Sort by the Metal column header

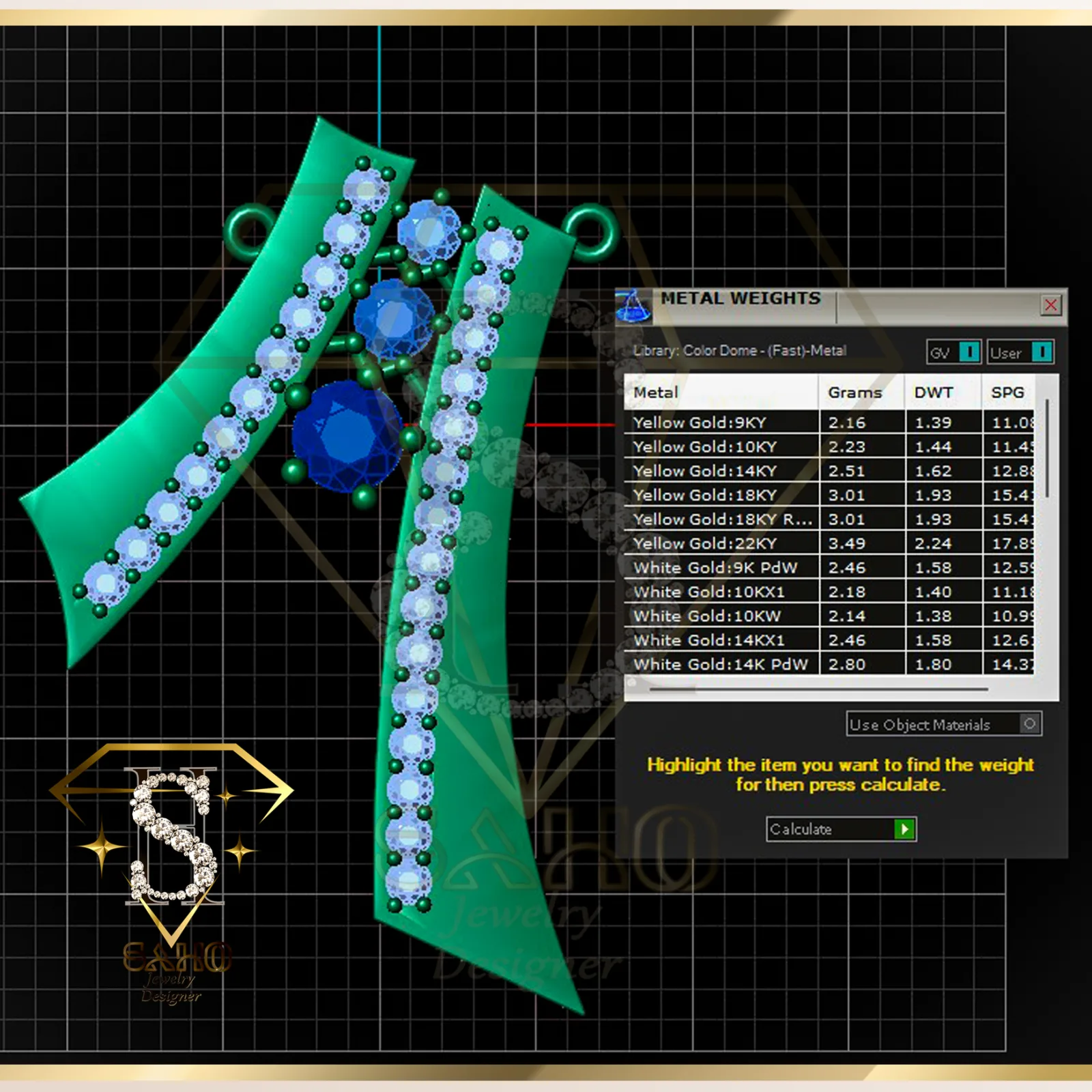(x=721, y=392)
